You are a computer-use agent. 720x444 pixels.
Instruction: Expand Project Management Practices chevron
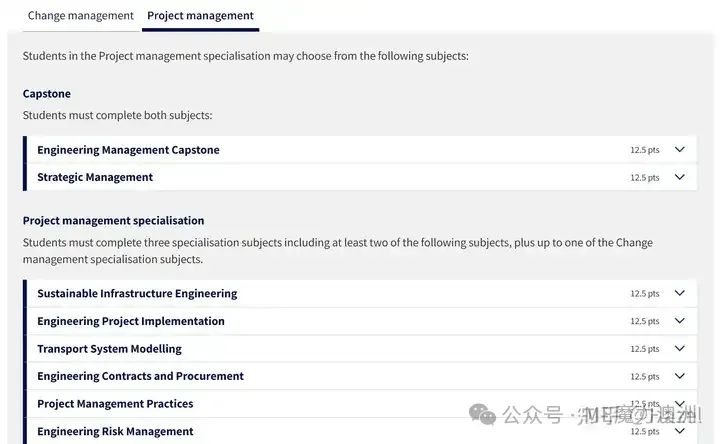point(680,404)
